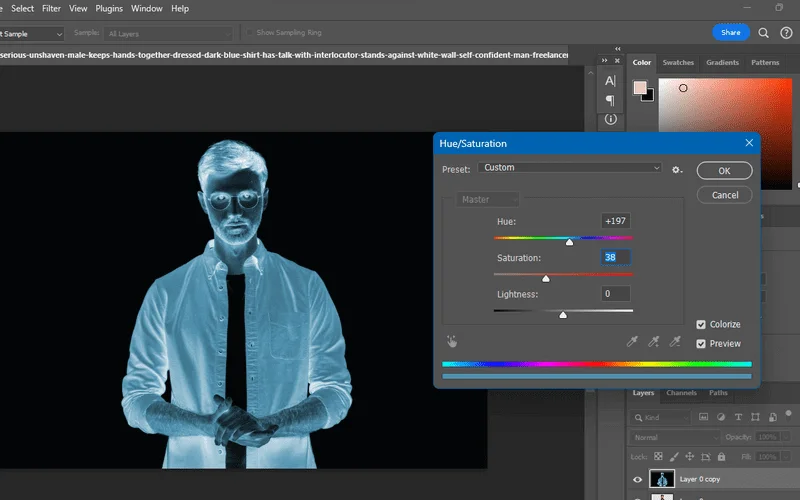Click the Hue slider handle
The height and width of the screenshot is (500, 800).
click(569, 242)
